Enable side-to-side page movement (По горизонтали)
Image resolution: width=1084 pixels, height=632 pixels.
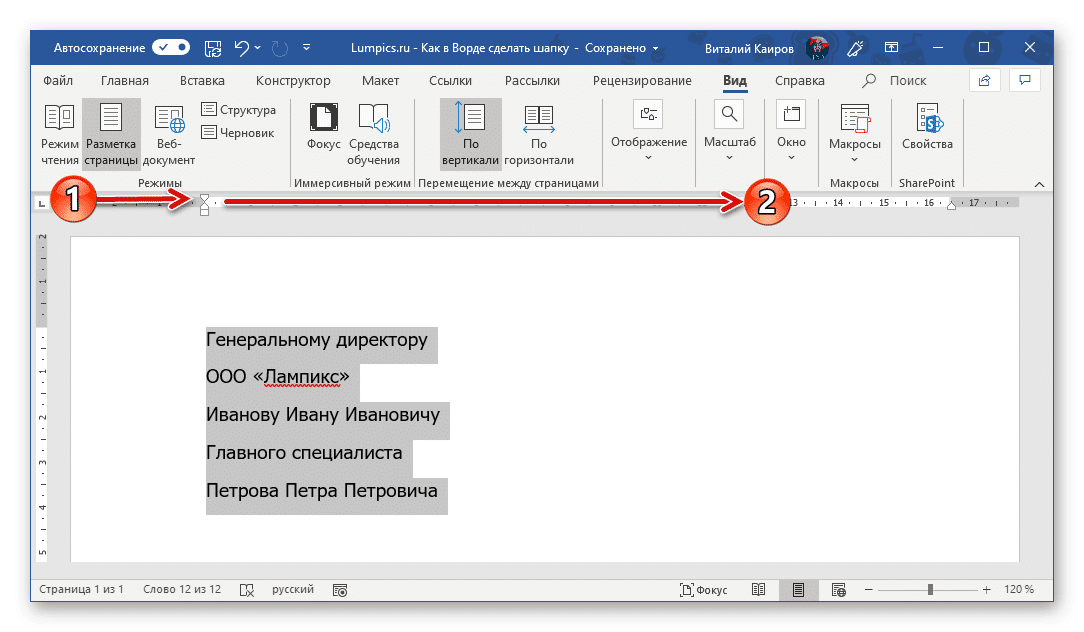(539, 133)
